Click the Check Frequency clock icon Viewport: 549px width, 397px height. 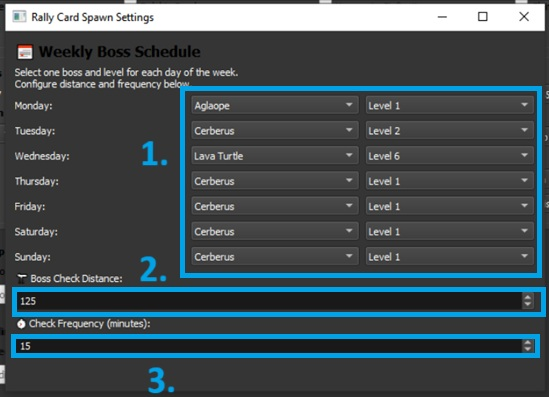[21, 324]
